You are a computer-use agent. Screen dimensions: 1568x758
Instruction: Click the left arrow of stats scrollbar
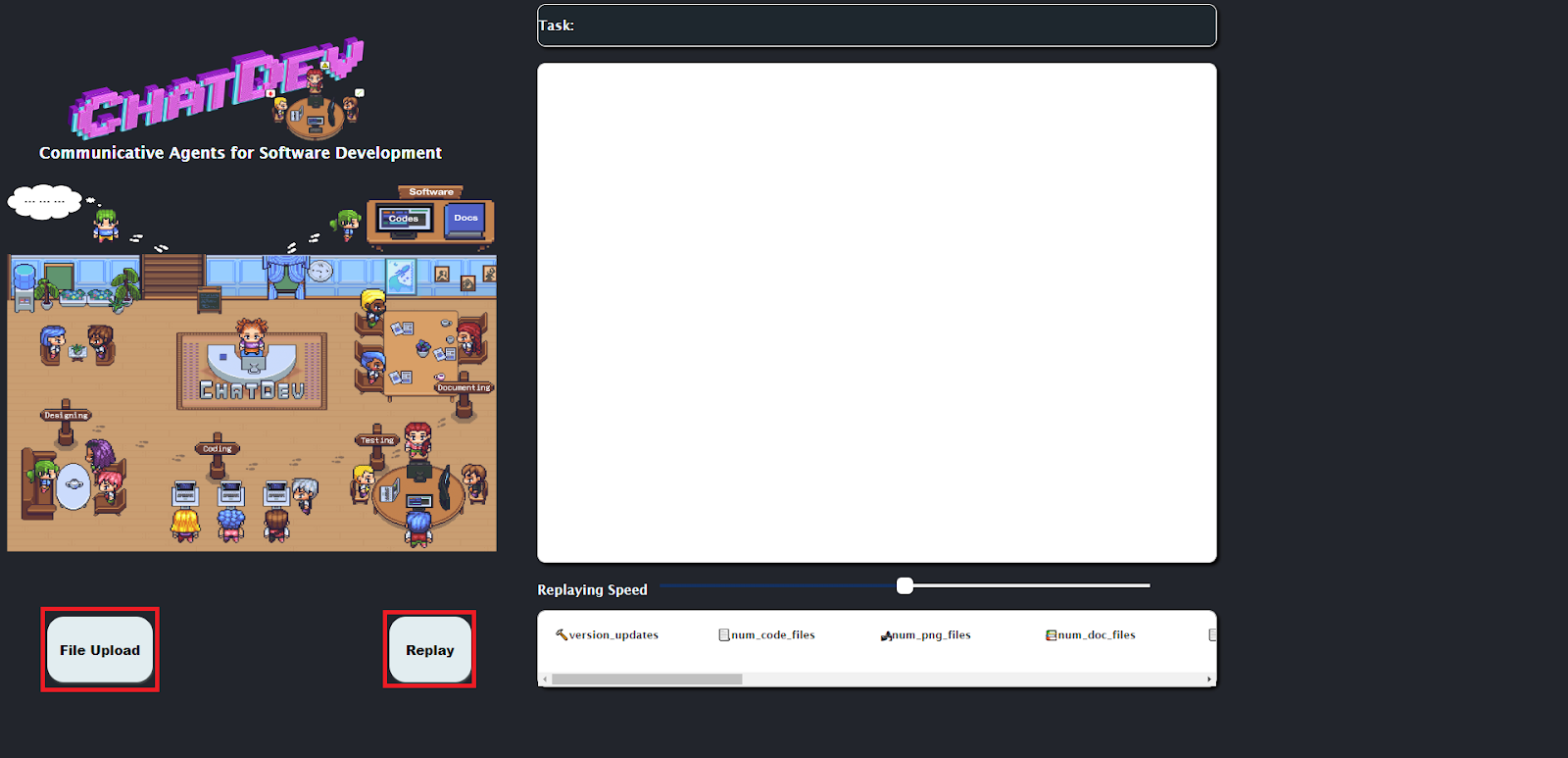(x=545, y=679)
